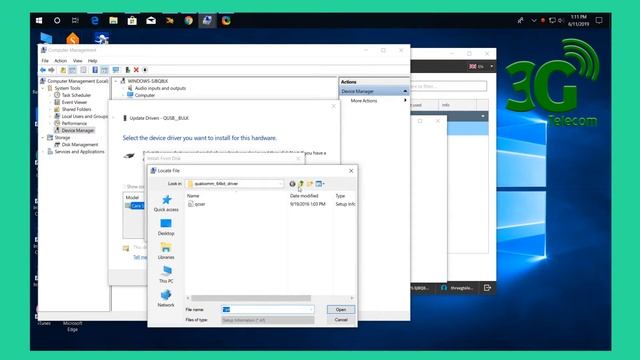Launch Microsoft Edge from the taskbar

[95, 20]
